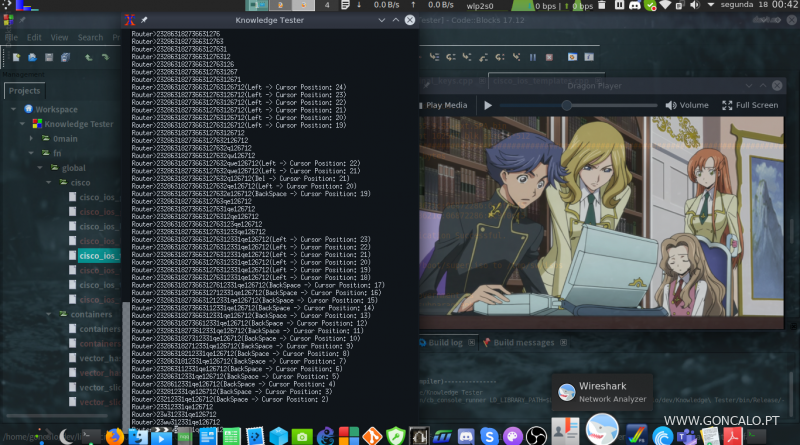Click the Save all icon in Code::Blocks toolbar
800x445 pixels.
point(65,57)
